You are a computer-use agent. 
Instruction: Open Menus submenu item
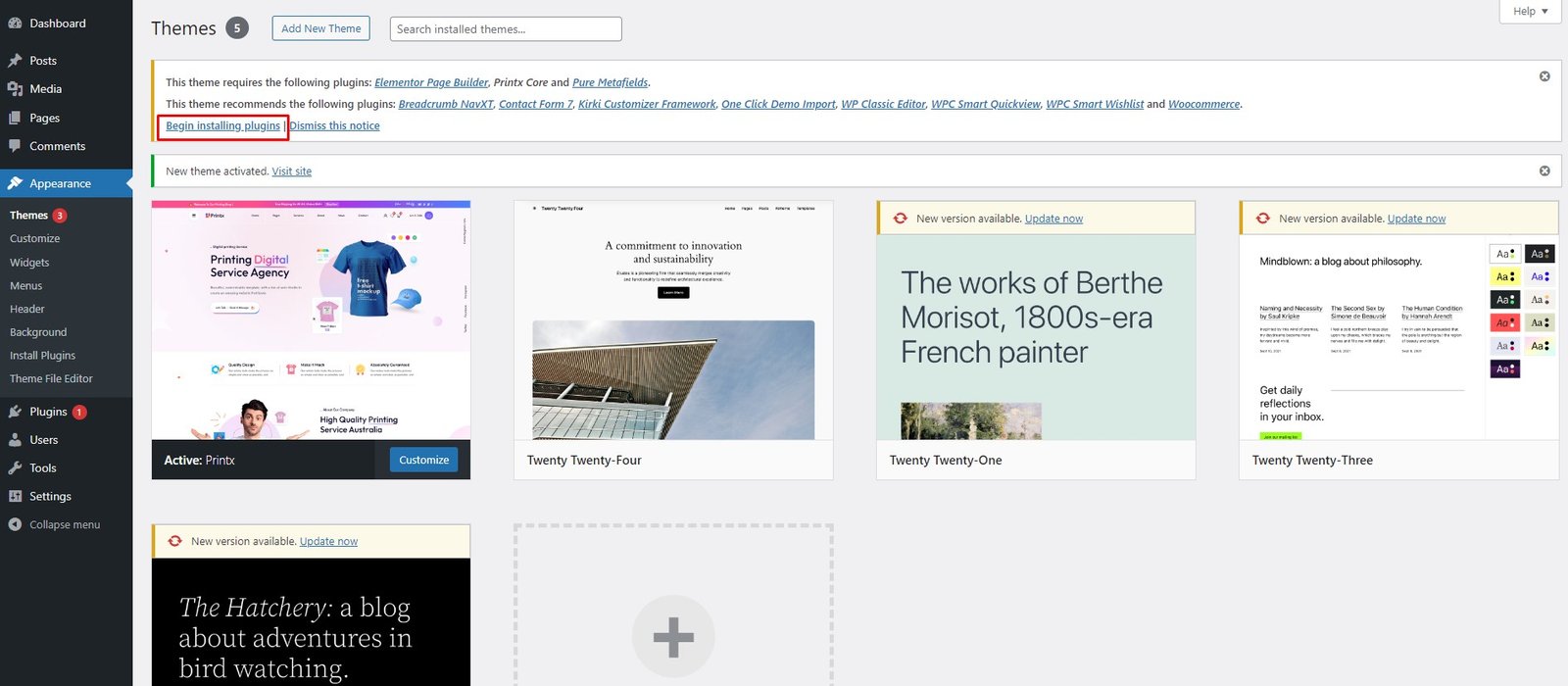[26, 286]
